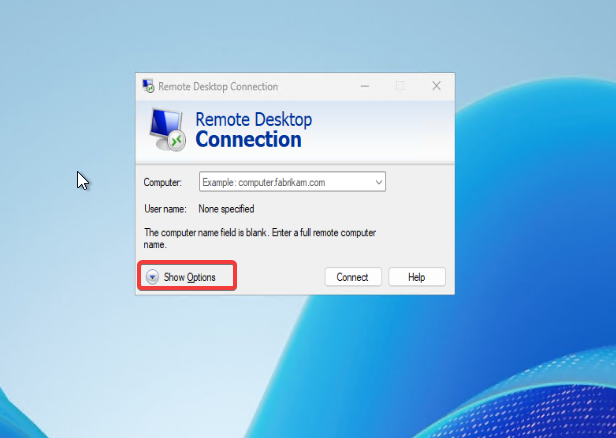The width and height of the screenshot is (616, 438).
Task: Close the Remote Desktop Connection dialog
Action: 436,87
